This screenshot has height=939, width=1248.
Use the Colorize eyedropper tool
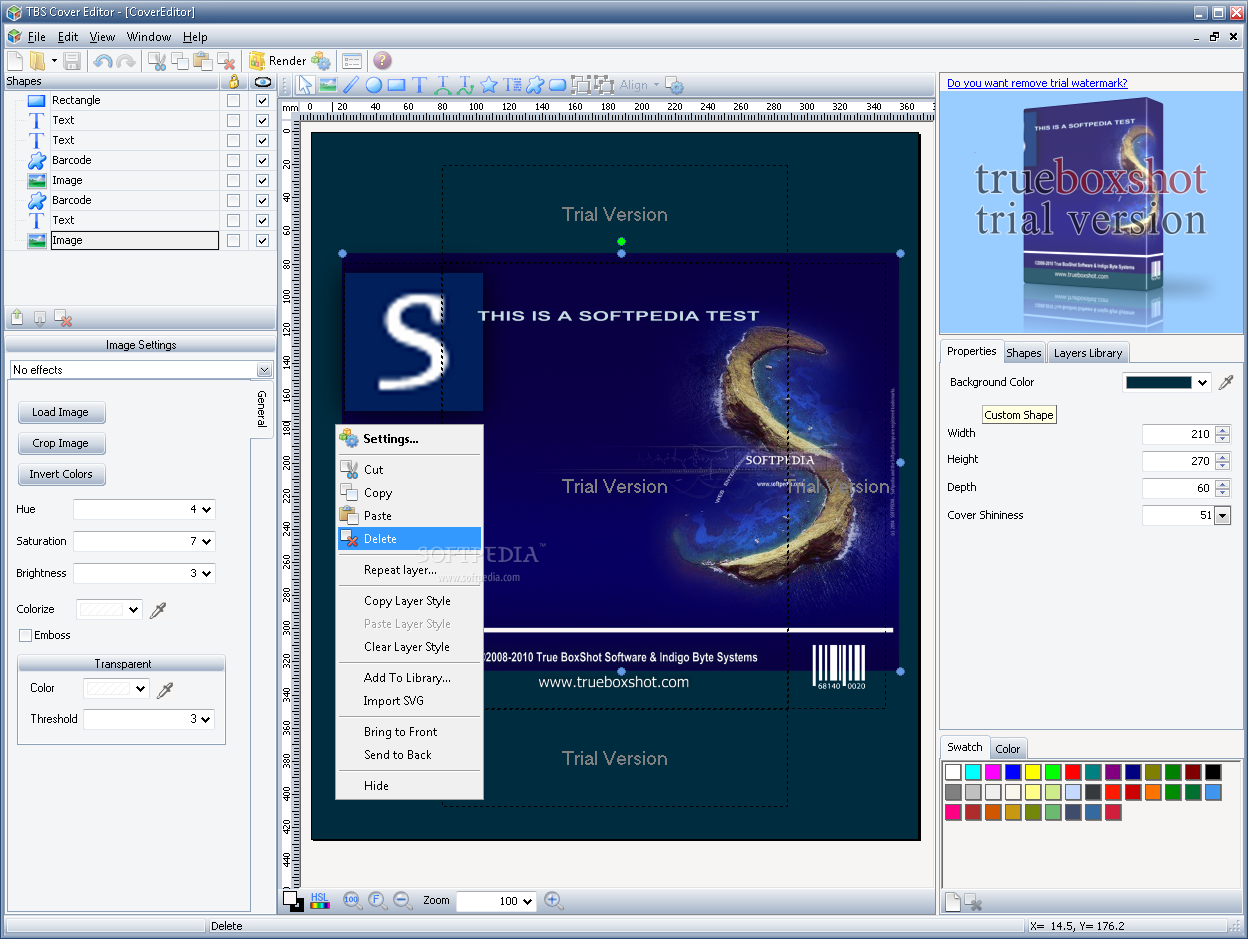[158, 609]
